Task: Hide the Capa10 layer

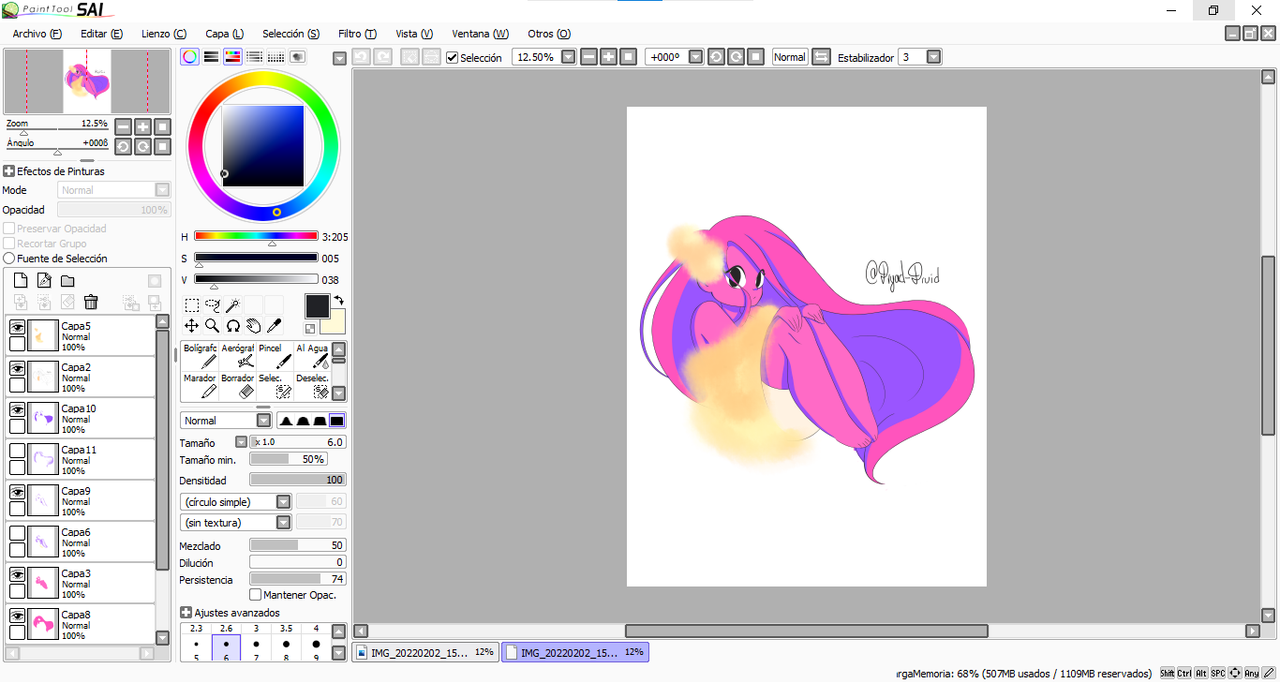Action: 17,410
